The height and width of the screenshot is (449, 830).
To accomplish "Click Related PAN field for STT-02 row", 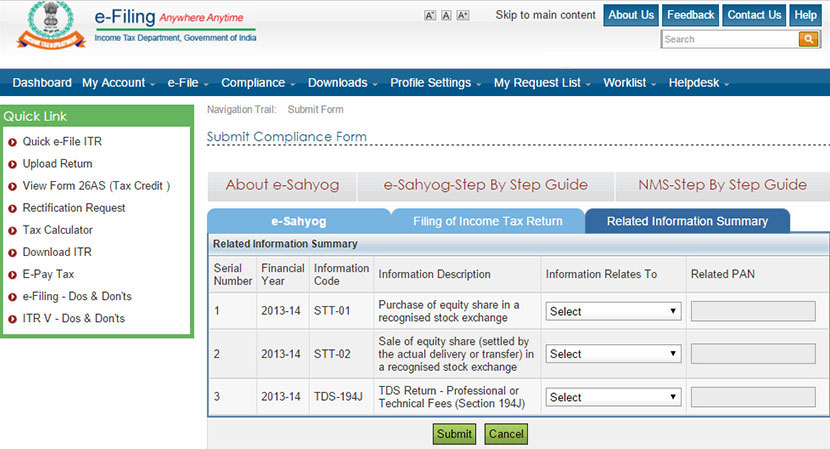I will (753, 354).
